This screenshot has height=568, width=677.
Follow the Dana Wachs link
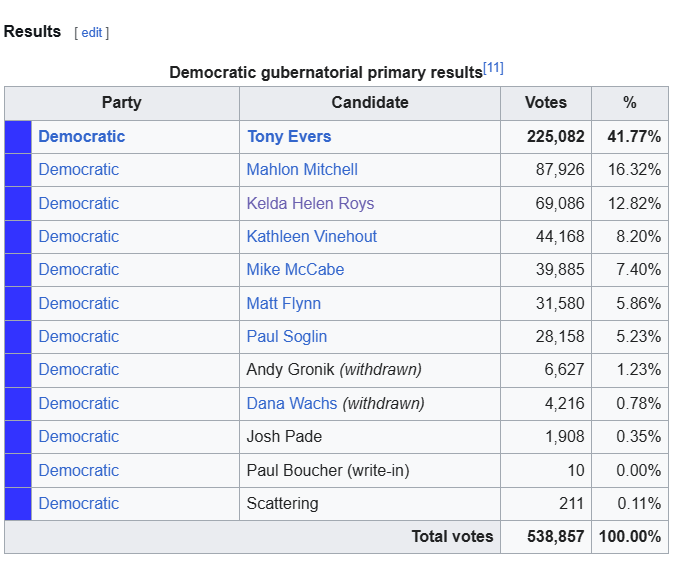(291, 403)
